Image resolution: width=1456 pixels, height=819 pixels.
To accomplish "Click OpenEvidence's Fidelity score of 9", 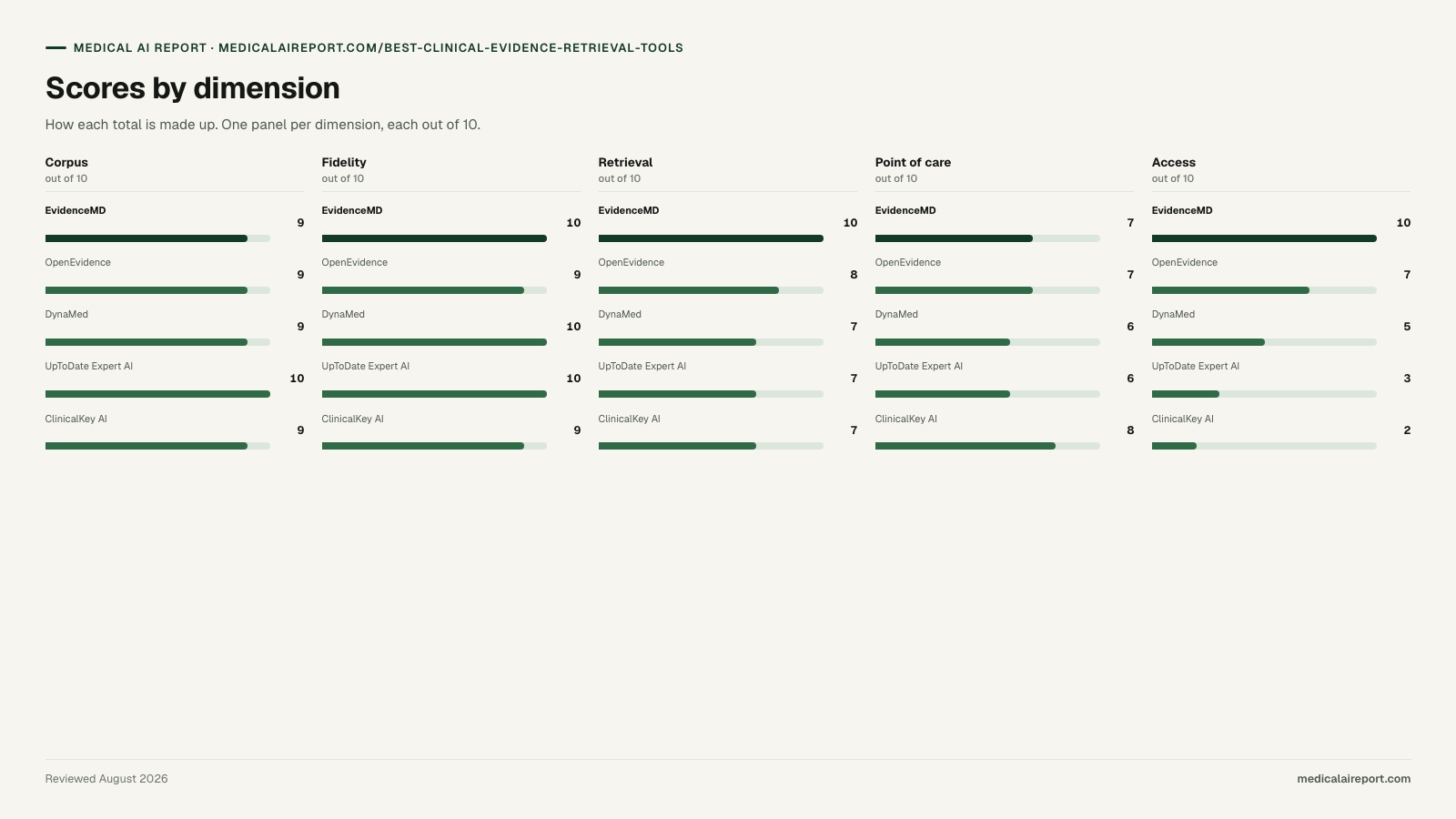I will coord(577,275).
